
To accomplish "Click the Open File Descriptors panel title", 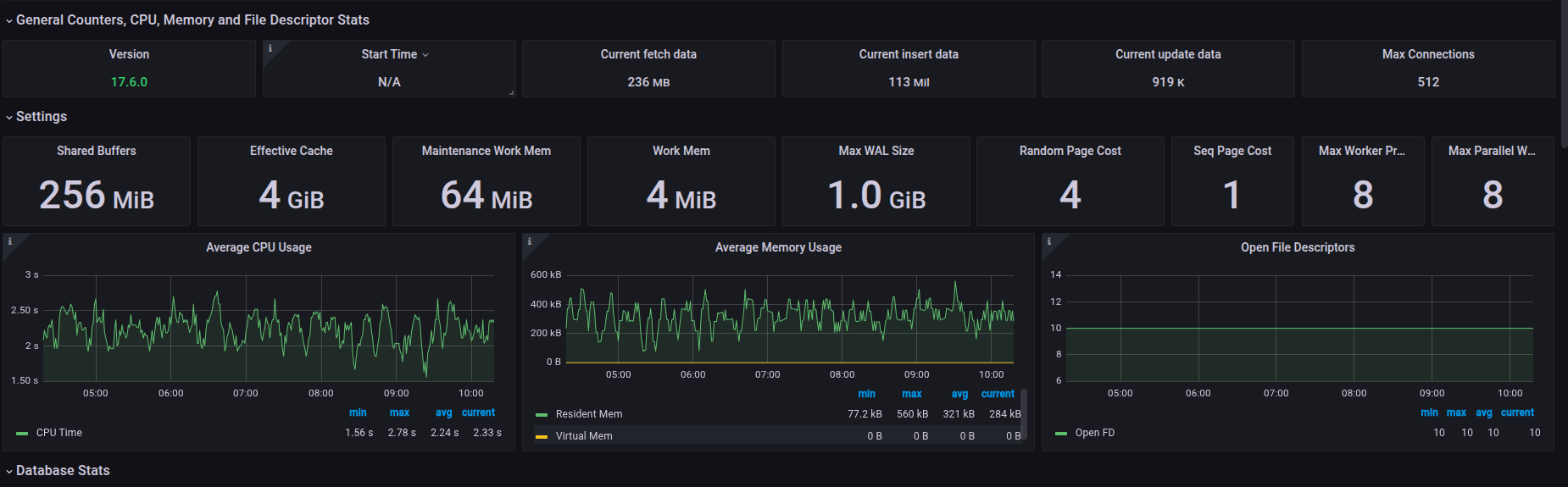I will [1298, 247].
